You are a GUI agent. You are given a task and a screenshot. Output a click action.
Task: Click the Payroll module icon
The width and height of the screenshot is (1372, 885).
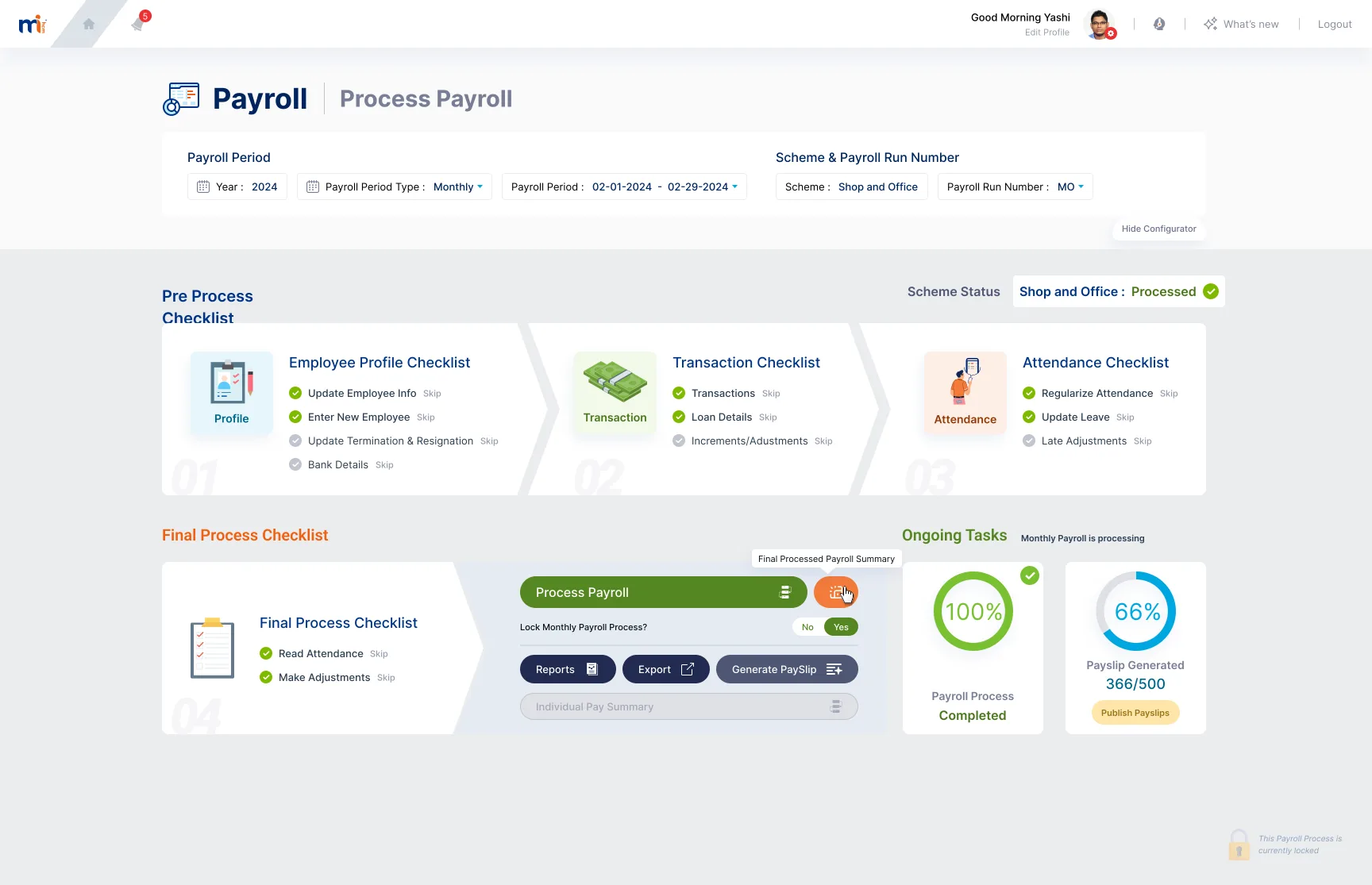pos(181,99)
